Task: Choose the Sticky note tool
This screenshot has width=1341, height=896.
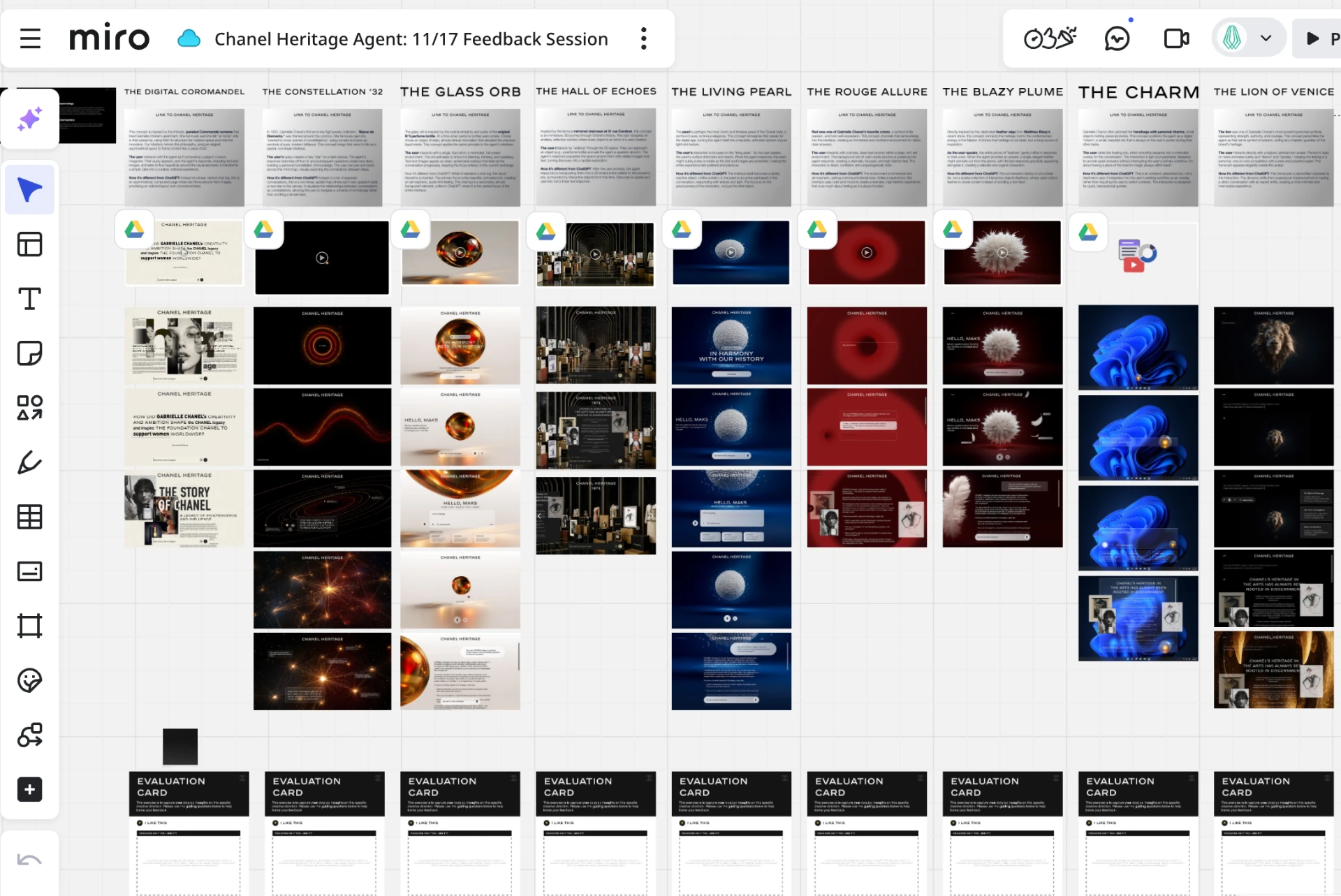Action: click(29, 353)
